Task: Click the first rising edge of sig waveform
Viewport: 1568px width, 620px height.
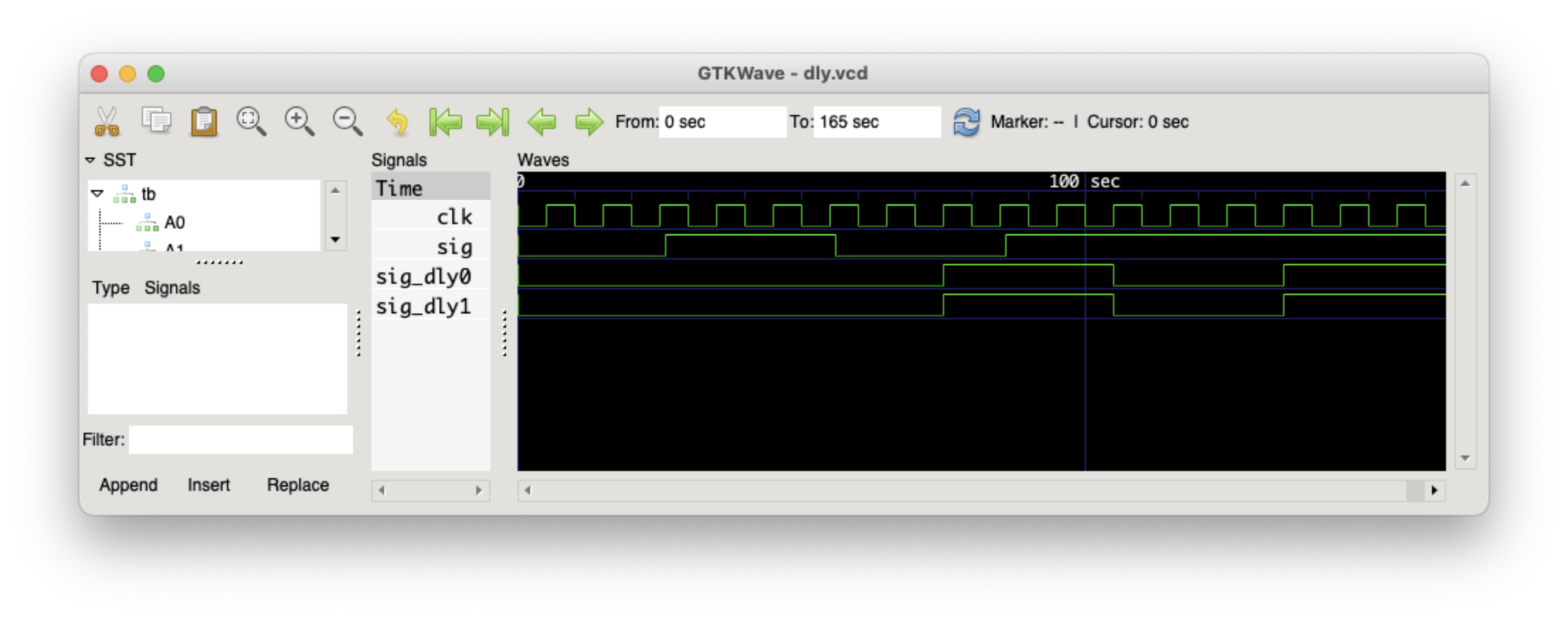Action: 666,245
